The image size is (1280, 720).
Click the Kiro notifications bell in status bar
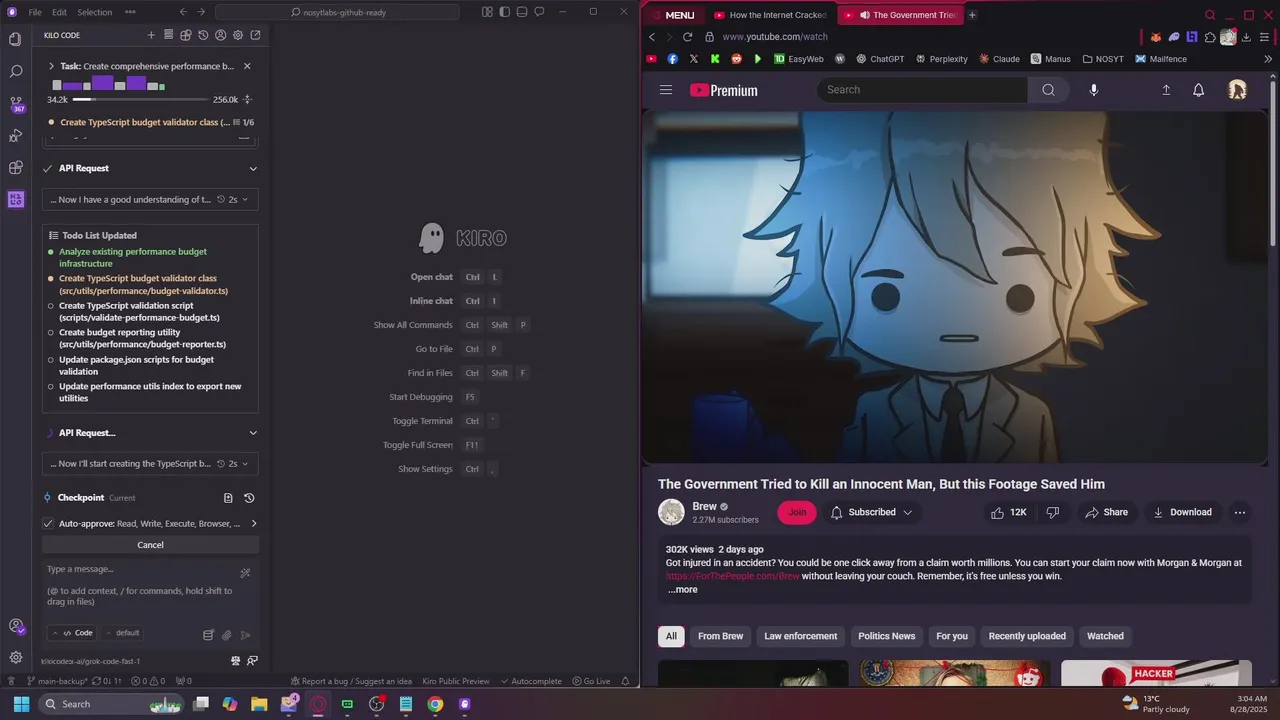pos(625,681)
